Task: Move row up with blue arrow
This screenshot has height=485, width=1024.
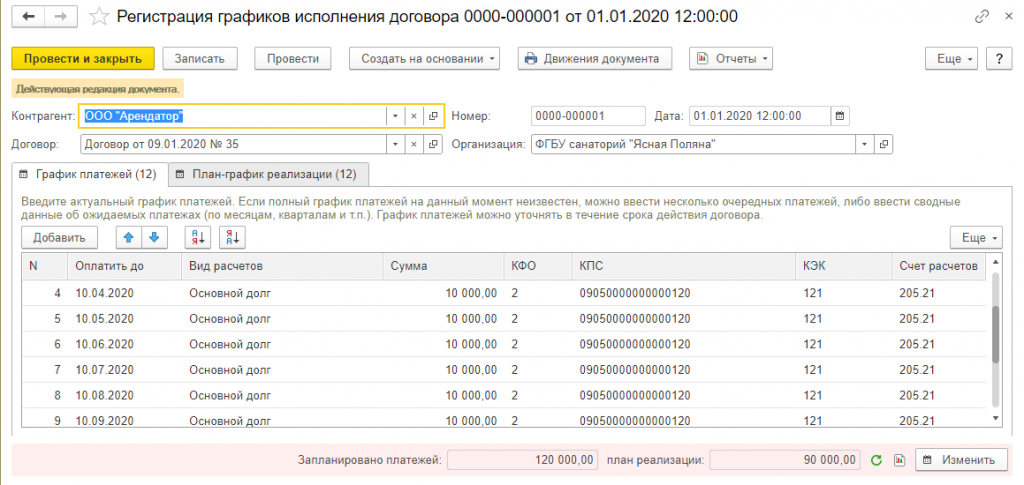Action: click(x=129, y=237)
